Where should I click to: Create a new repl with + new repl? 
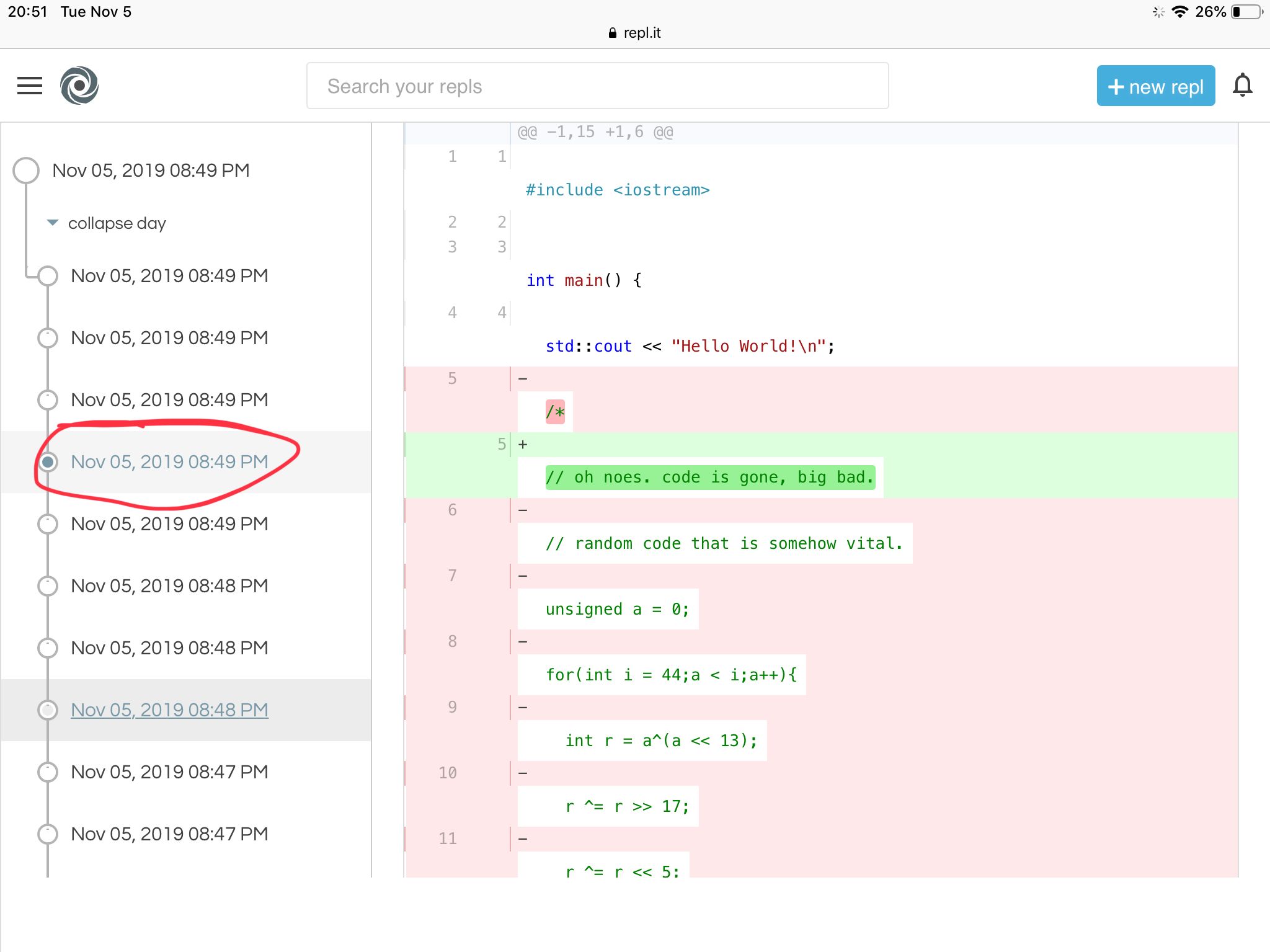click(x=1156, y=86)
